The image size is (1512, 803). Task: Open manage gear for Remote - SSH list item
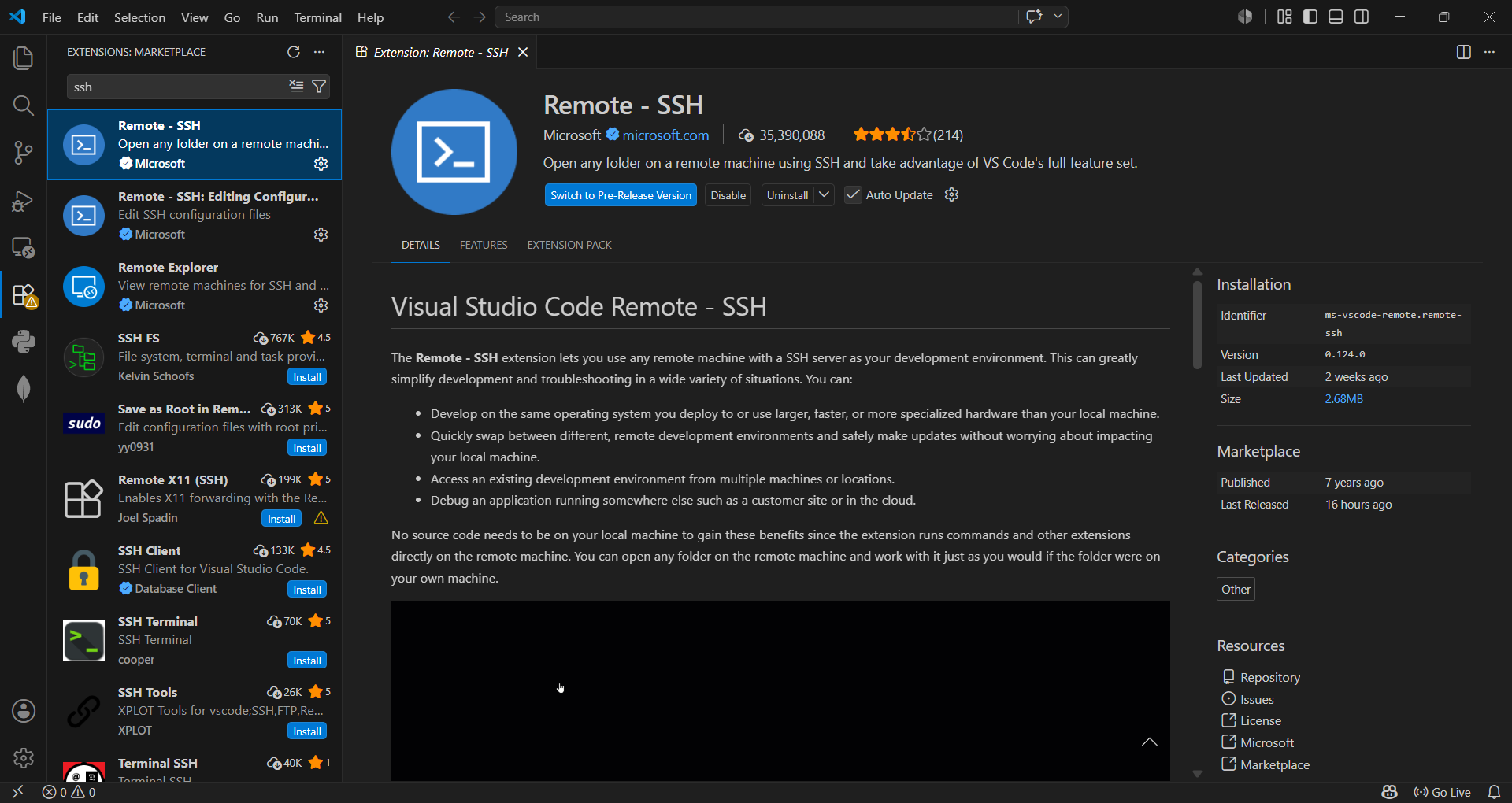pyautogui.click(x=321, y=164)
